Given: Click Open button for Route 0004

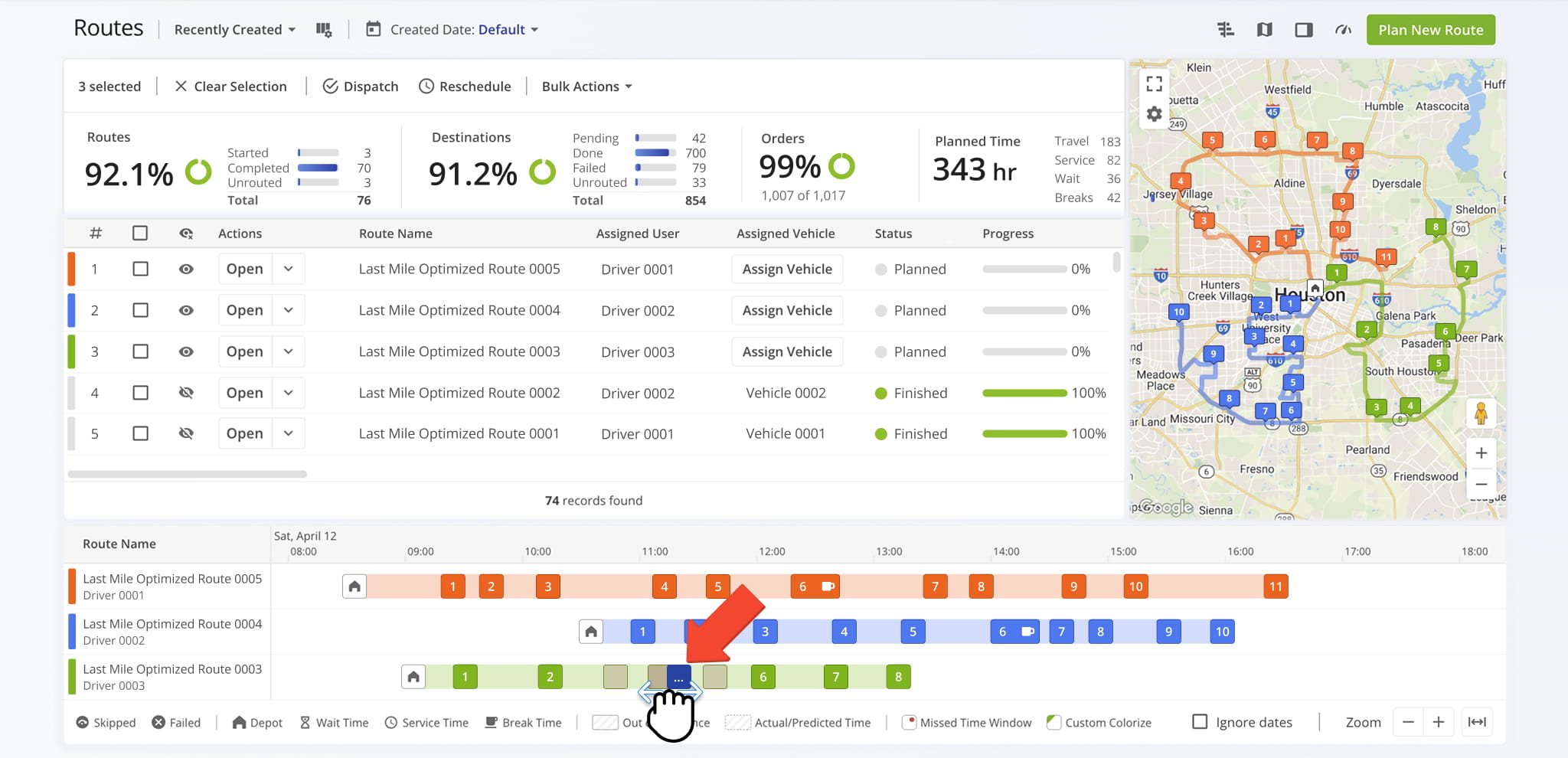Looking at the screenshot, I should (x=245, y=310).
